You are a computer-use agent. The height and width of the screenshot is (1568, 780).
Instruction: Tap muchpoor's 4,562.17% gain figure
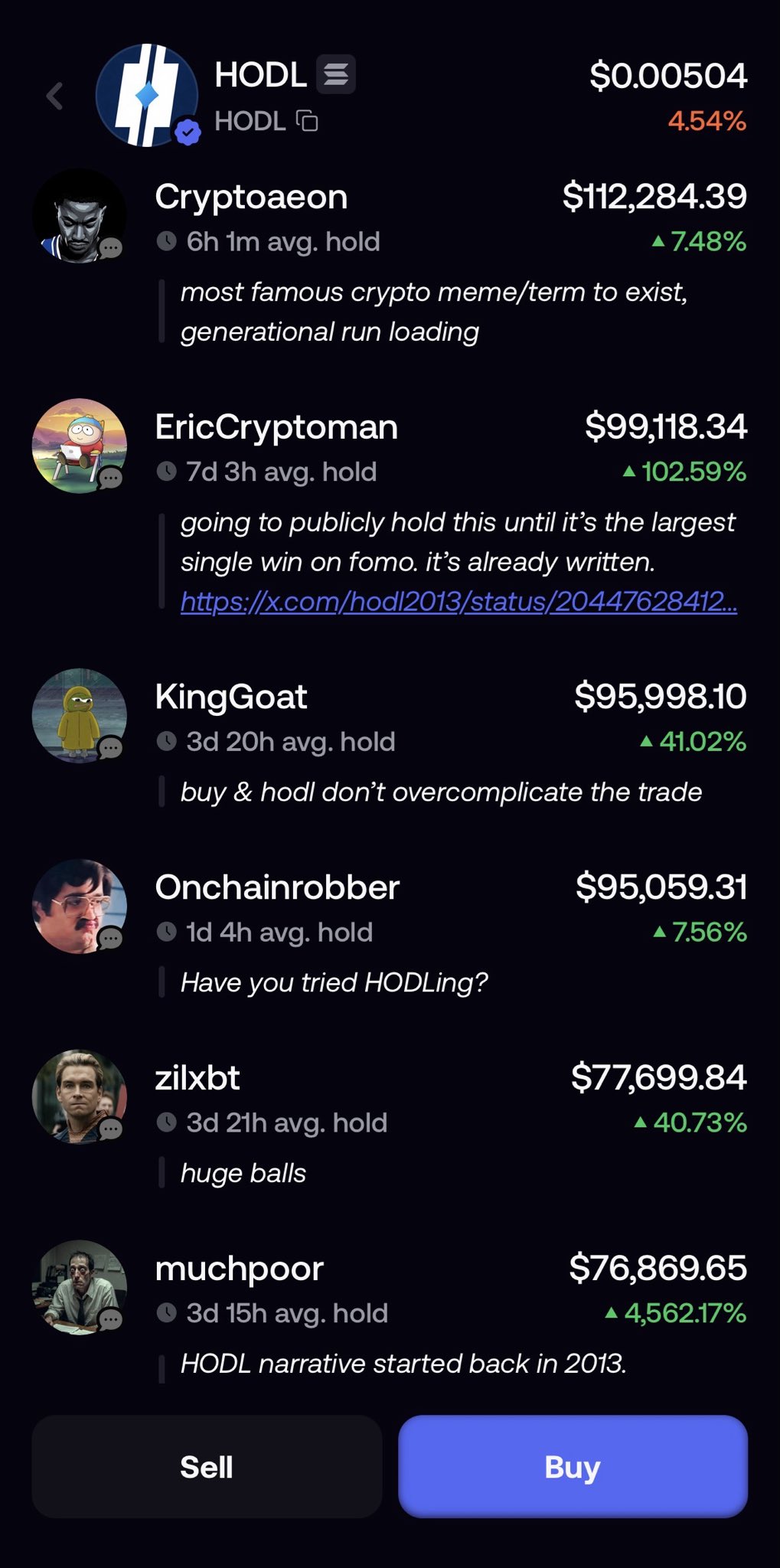pos(684,1313)
